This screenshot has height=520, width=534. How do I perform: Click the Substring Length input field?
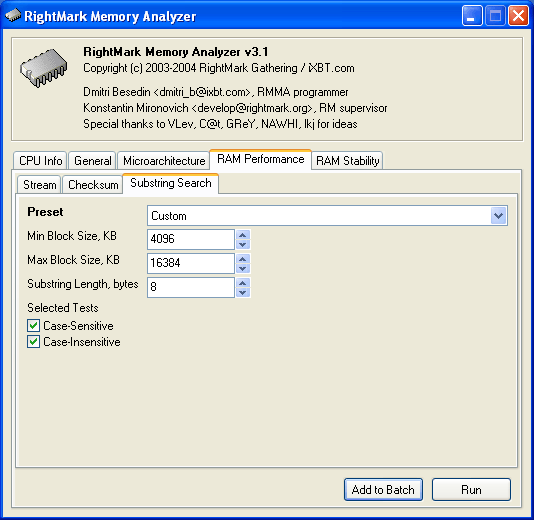click(x=191, y=287)
